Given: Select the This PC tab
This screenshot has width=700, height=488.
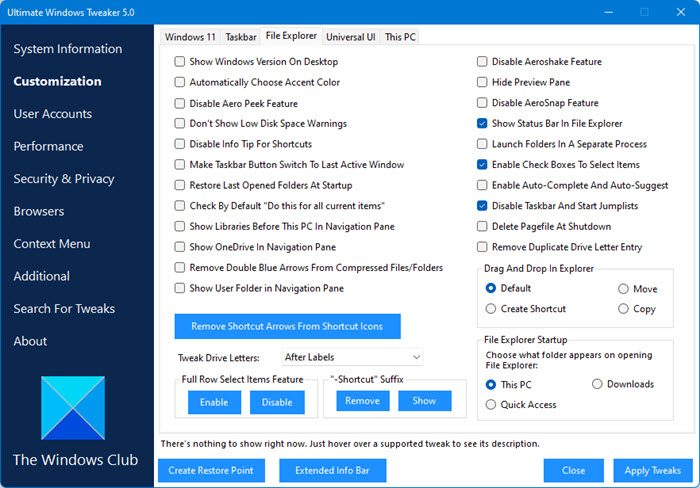Looking at the screenshot, I should click(400, 37).
